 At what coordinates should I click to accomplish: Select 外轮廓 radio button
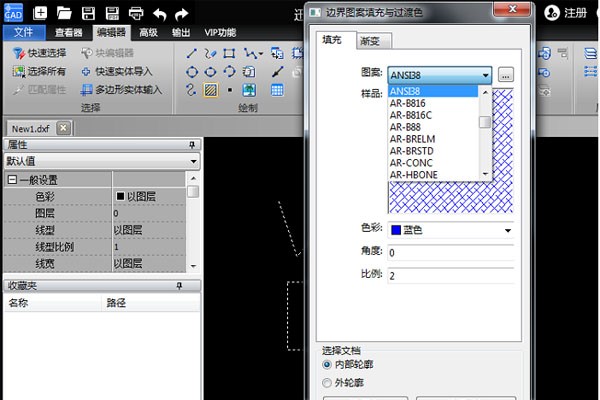point(329,382)
